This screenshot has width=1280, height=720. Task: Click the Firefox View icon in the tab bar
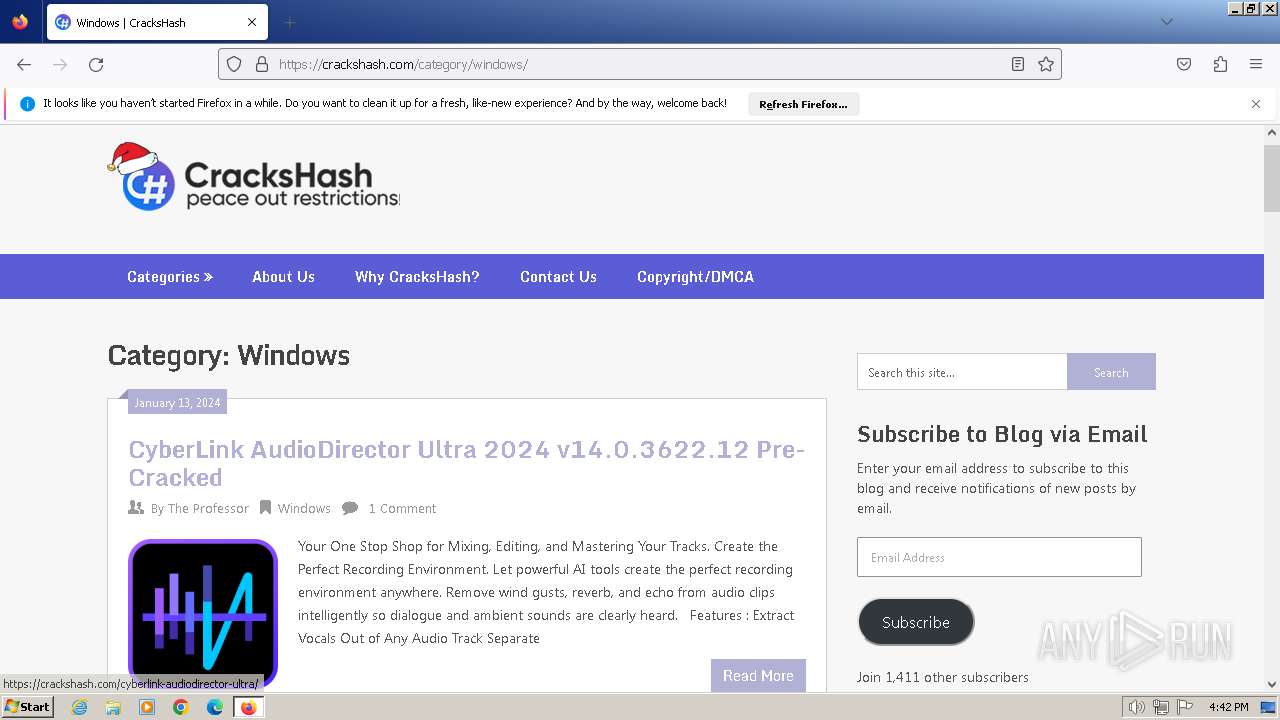pyautogui.click(x=20, y=22)
